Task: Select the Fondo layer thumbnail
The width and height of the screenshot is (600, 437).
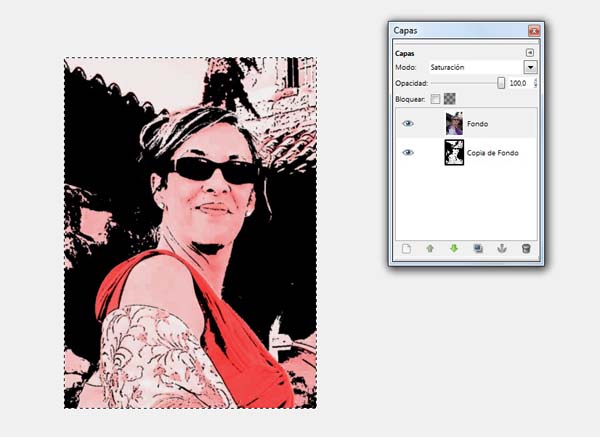Action: (x=454, y=123)
